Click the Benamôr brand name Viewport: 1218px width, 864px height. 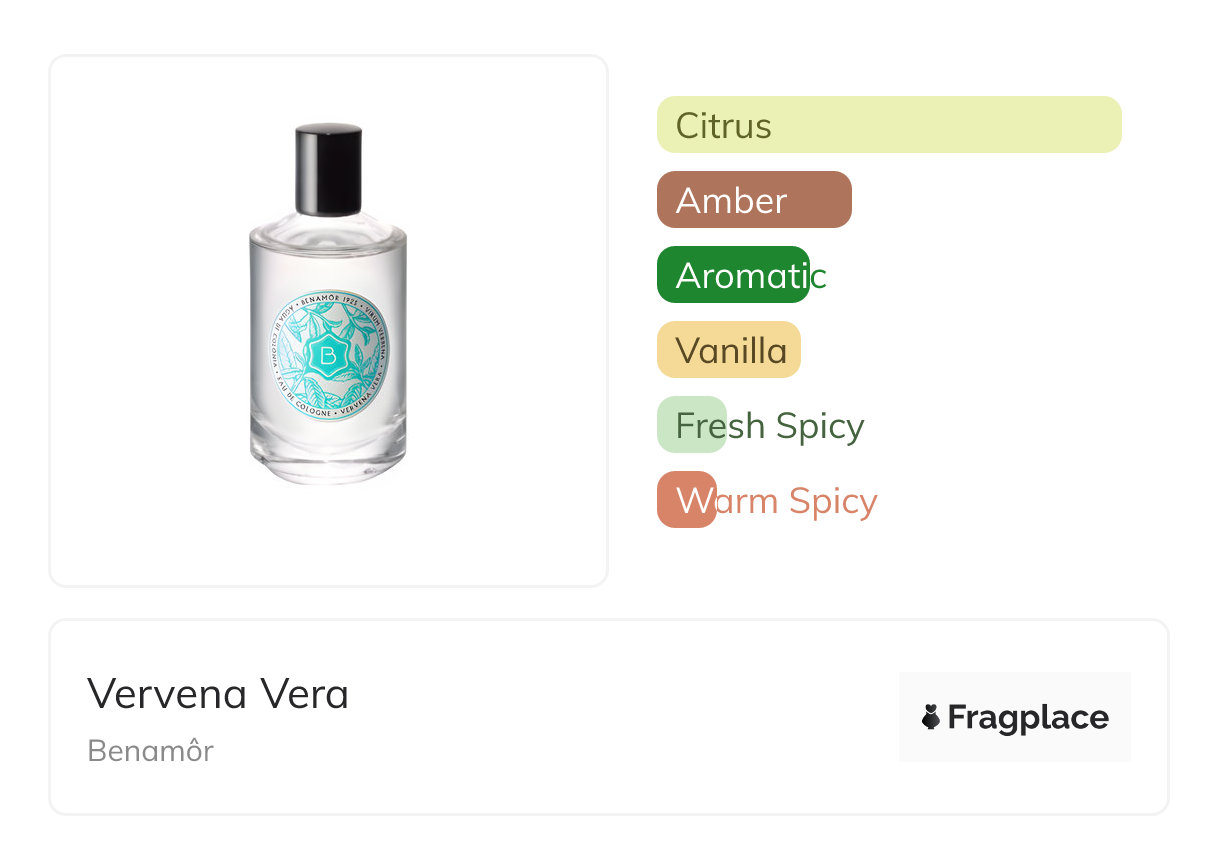pyautogui.click(x=151, y=751)
